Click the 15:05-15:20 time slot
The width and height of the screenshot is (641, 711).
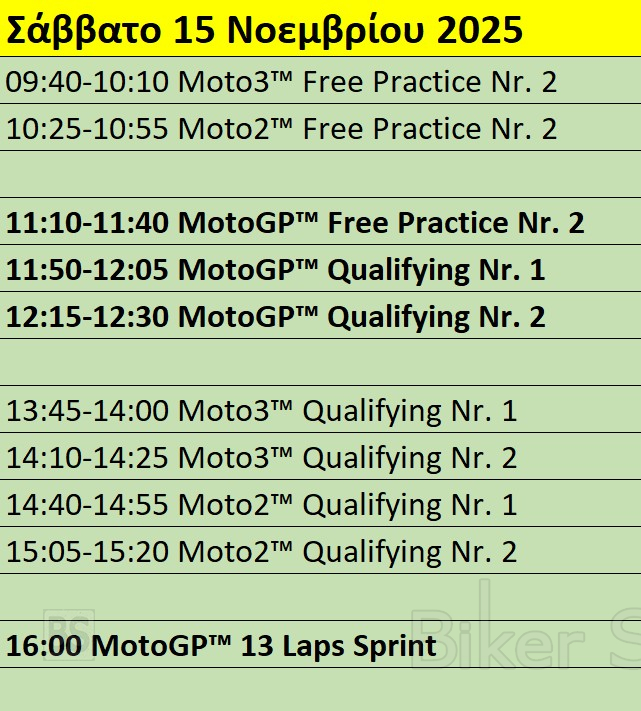click(x=88, y=552)
